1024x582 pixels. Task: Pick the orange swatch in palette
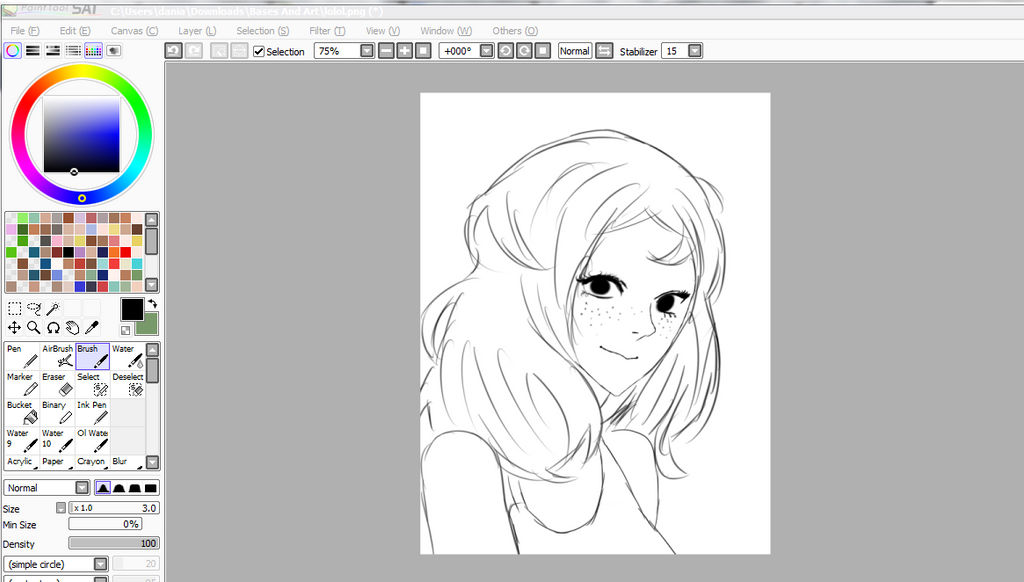[114, 252]
